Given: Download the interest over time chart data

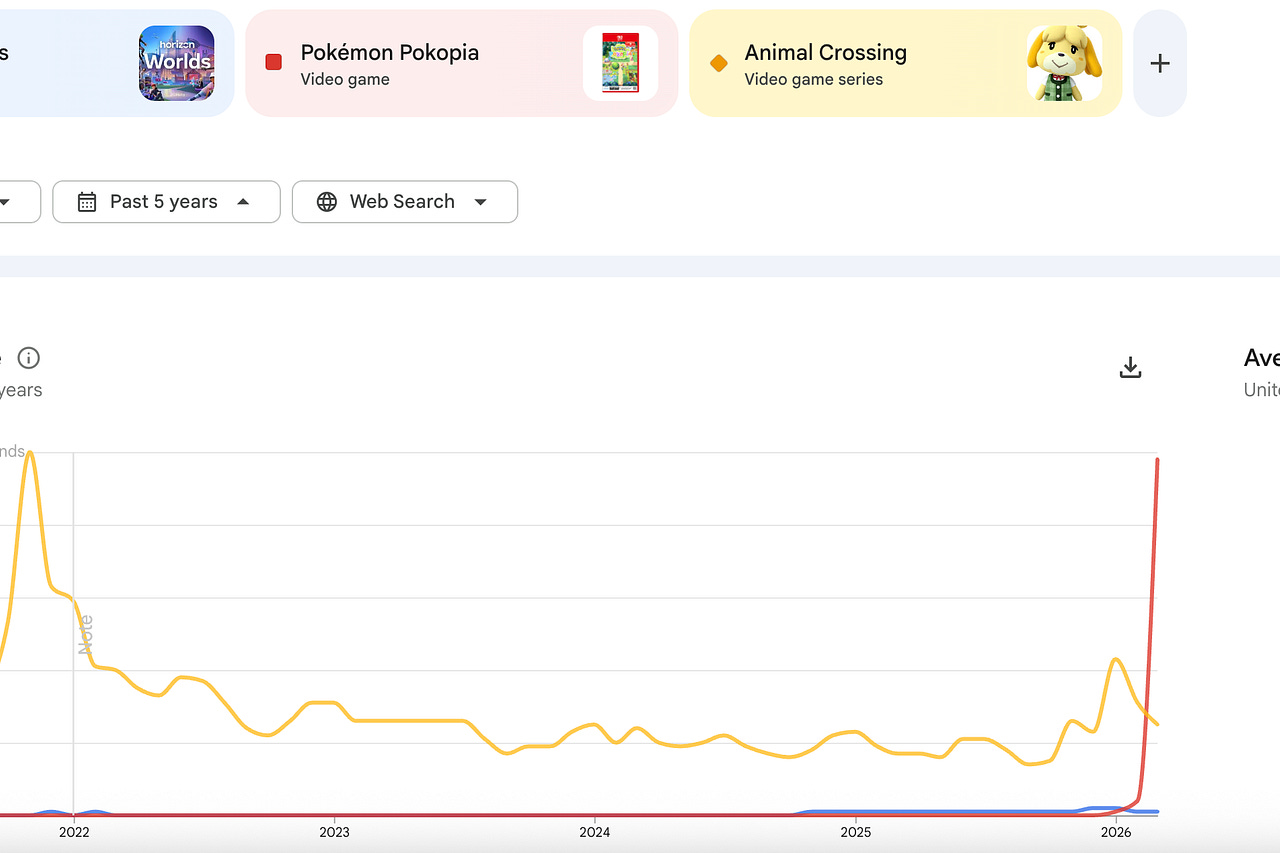Looking at the screenshot, I should click(1130, 368).
